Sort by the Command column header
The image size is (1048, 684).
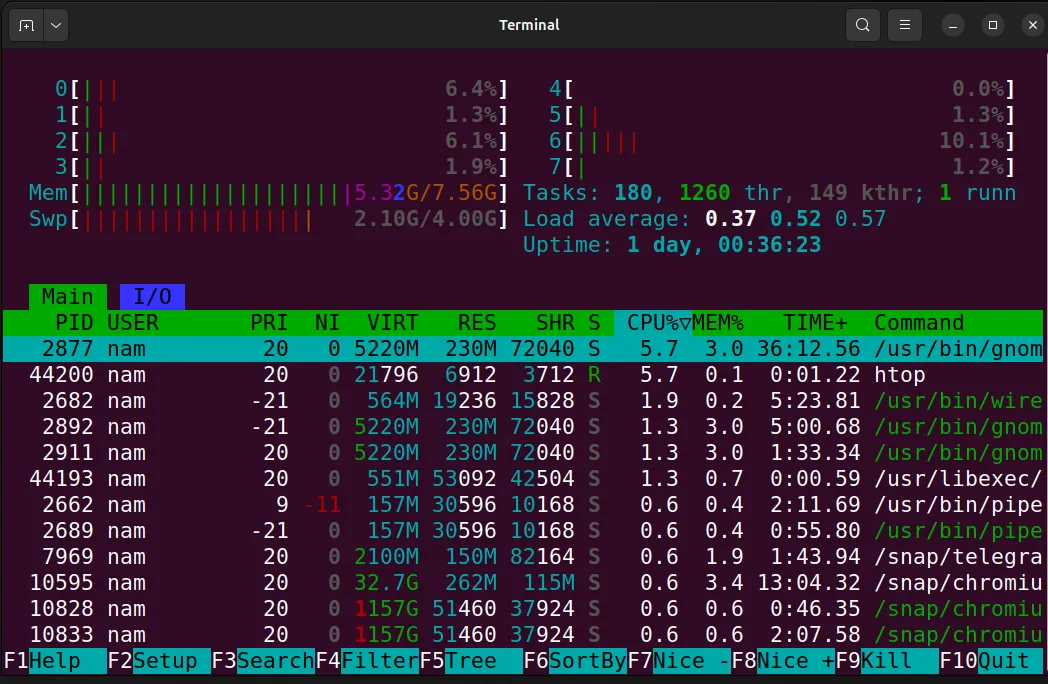coord(919,323)
